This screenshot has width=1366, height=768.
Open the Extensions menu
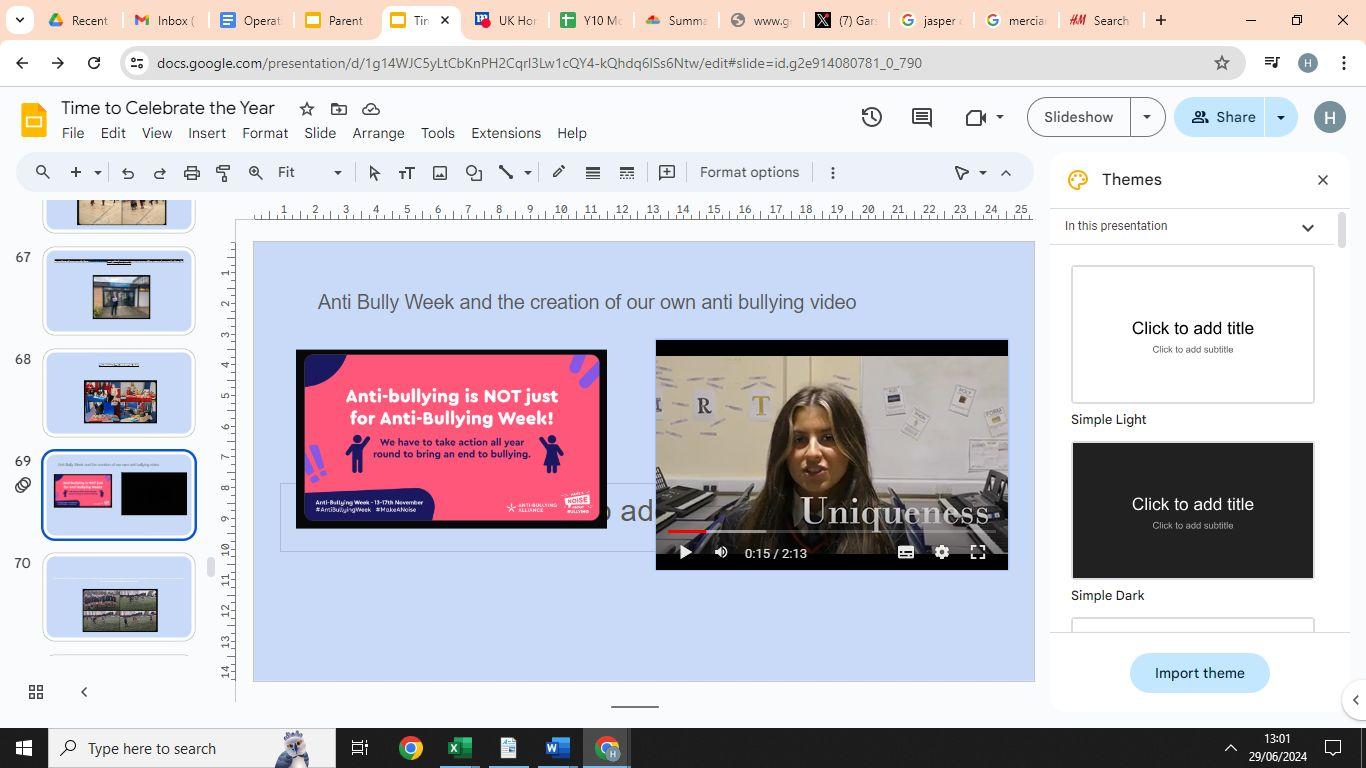point(506,133)
